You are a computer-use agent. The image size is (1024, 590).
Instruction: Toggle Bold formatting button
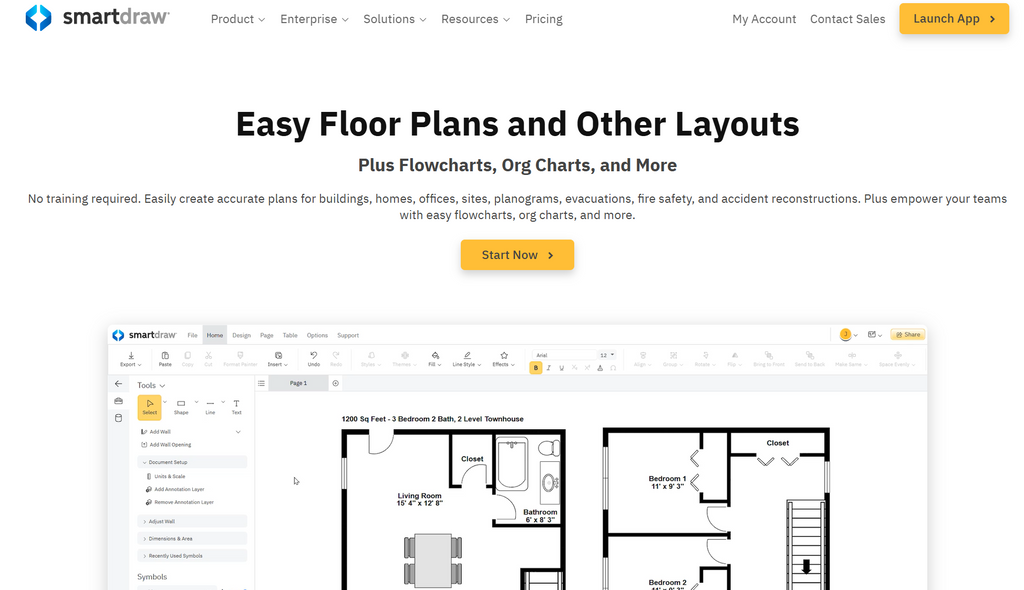(536, 368)
